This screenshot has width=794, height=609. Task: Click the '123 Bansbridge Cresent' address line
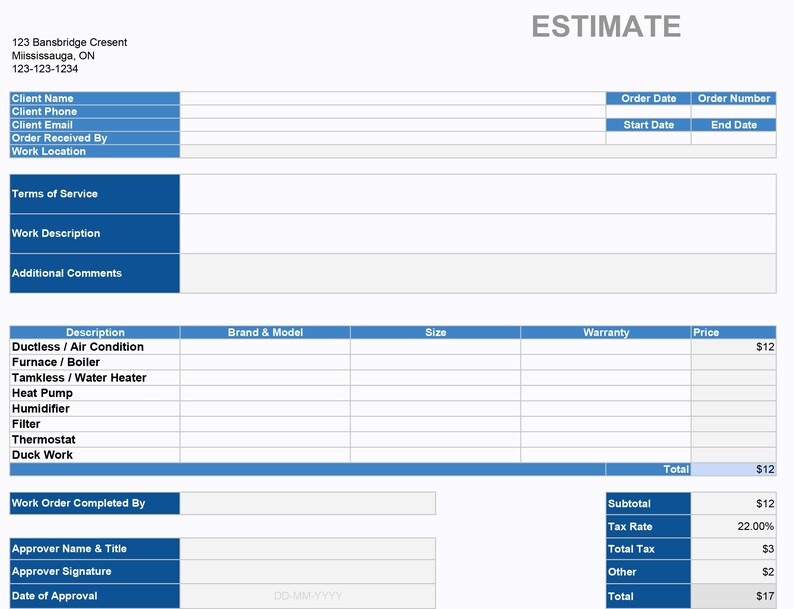click(69, 43)
